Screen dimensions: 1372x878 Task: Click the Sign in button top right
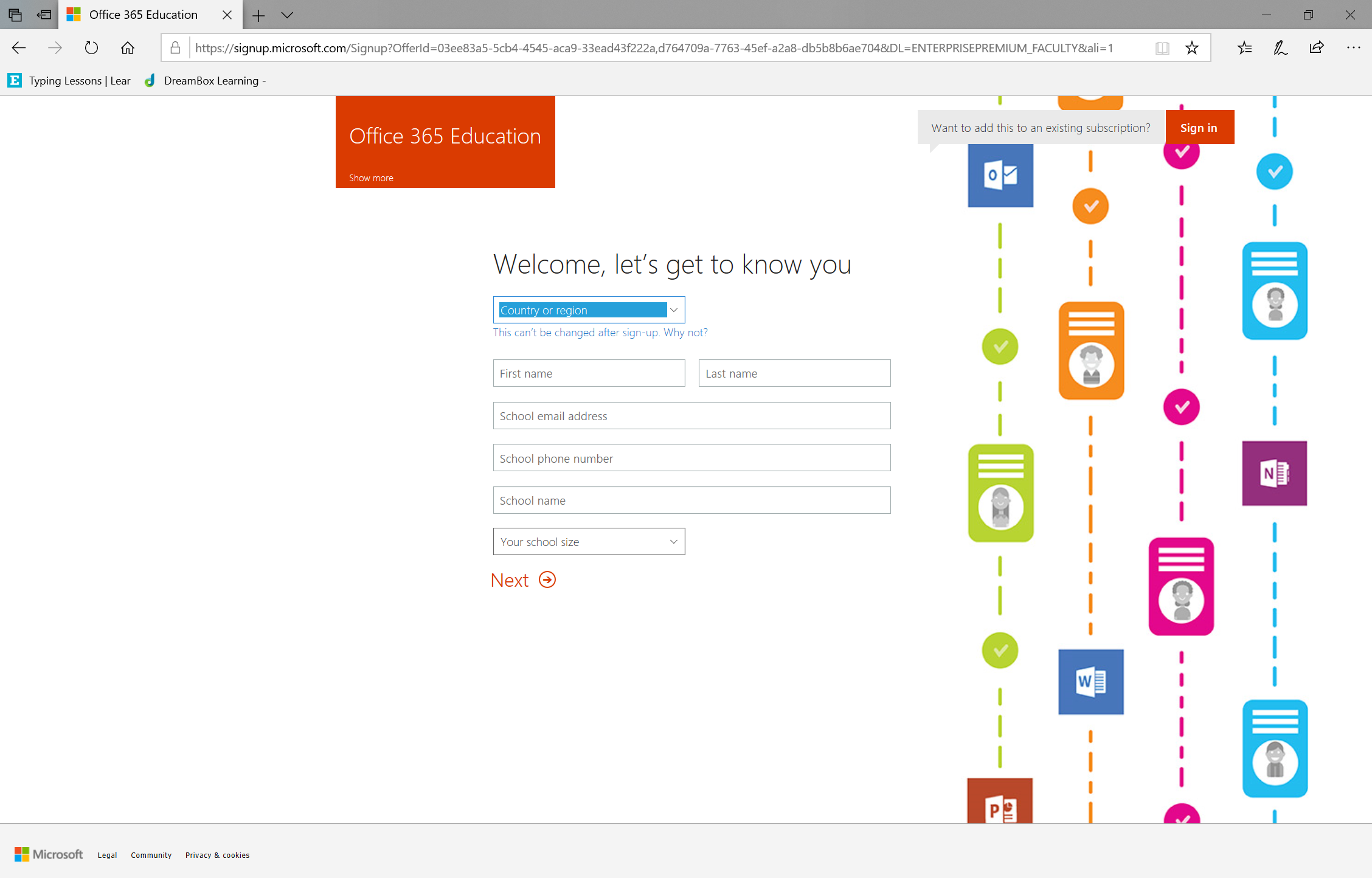pos(1199,127)
